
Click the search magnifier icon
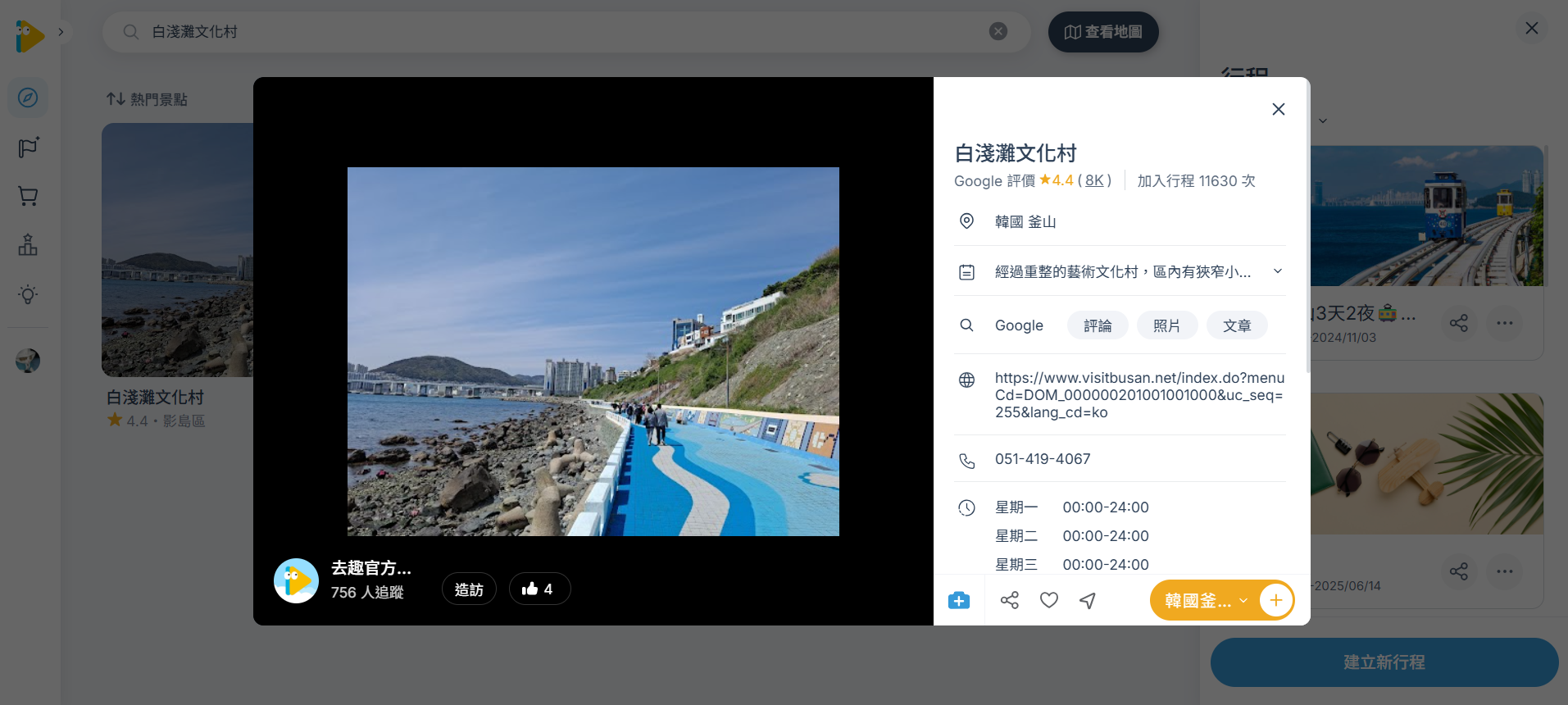(130, 32)
